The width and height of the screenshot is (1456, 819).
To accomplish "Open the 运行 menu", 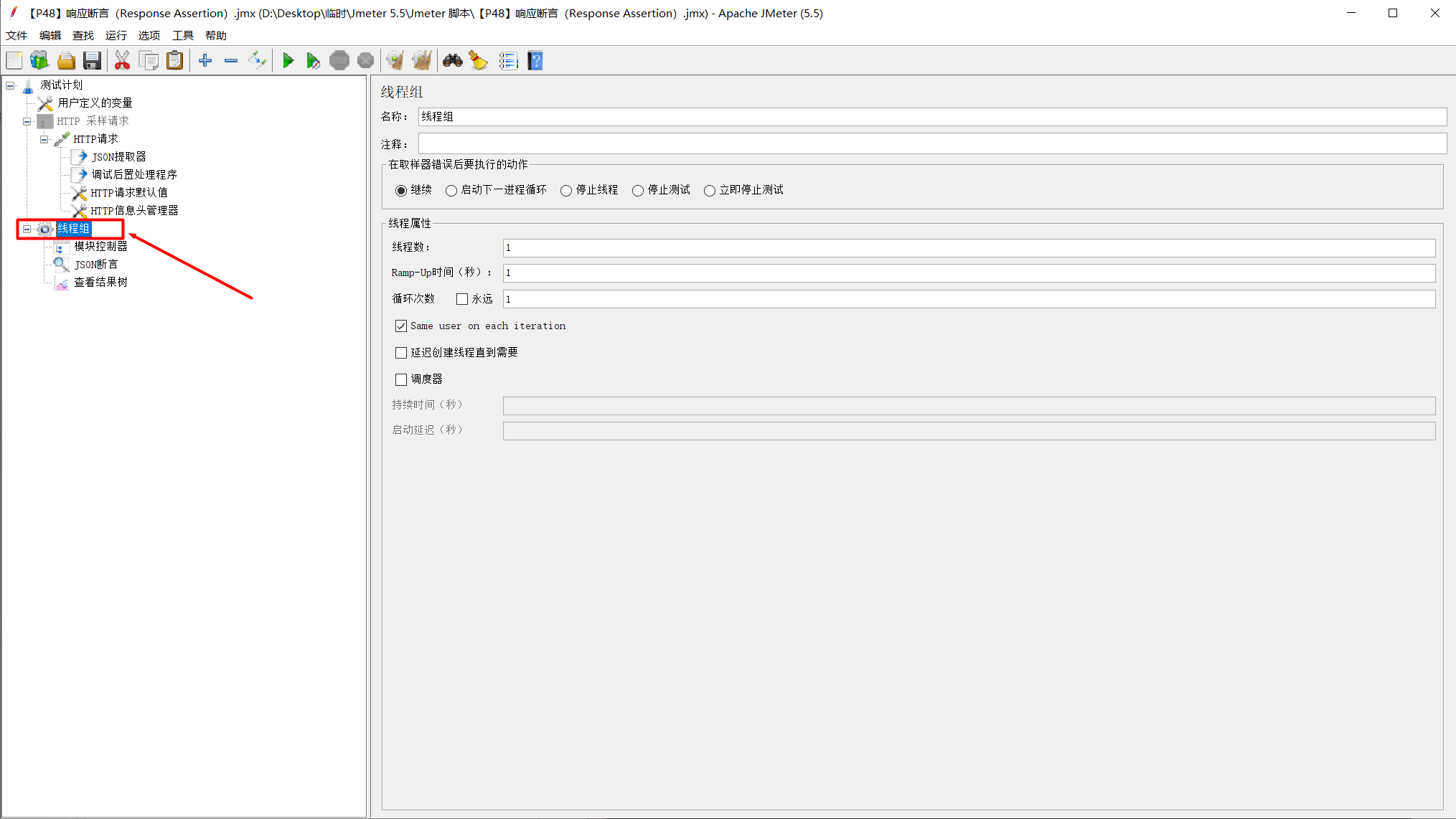I will tap(116, 35).
